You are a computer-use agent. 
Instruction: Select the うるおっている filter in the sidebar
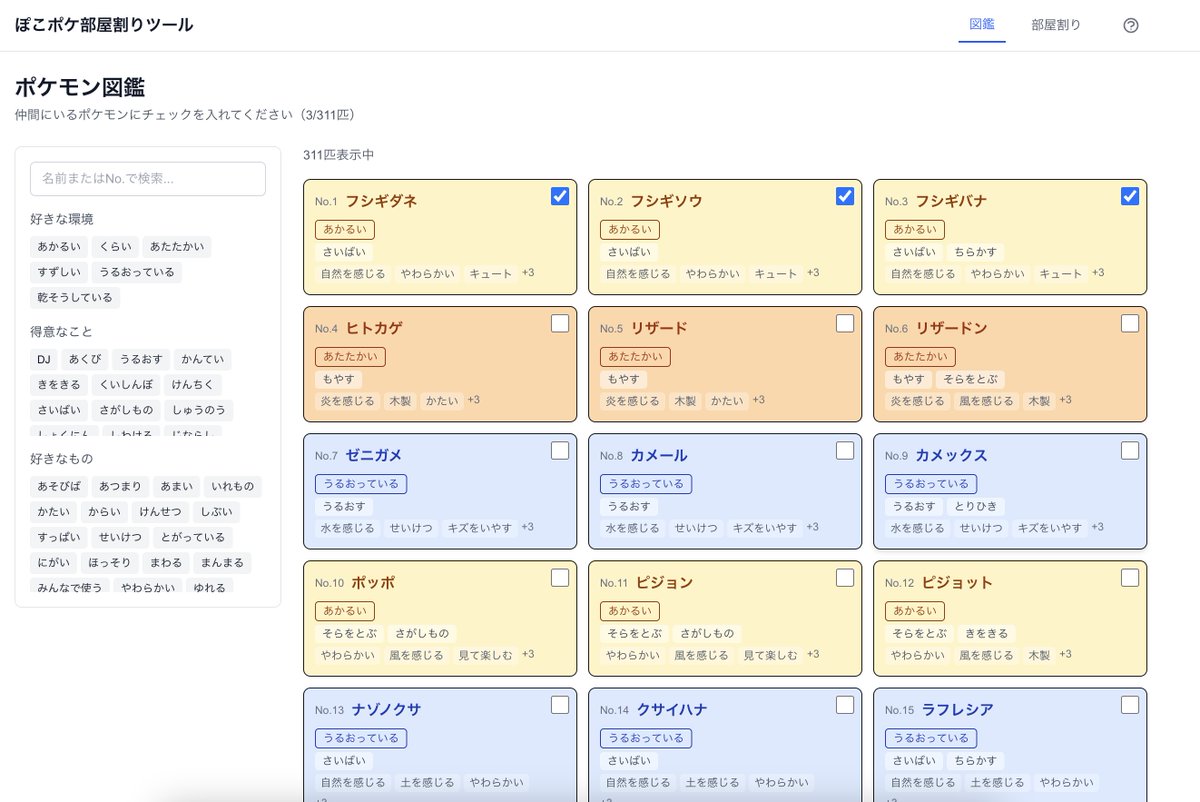[x=137, y=272]
